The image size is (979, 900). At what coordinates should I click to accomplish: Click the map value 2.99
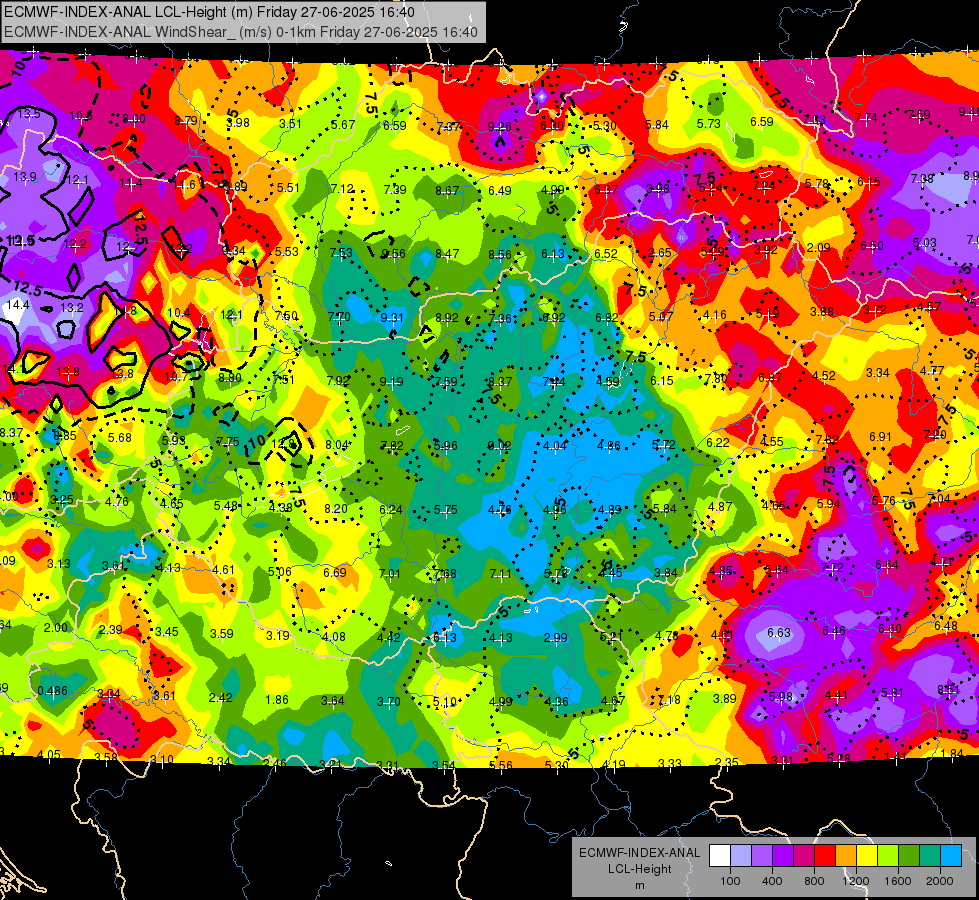[x=556, y=637]
